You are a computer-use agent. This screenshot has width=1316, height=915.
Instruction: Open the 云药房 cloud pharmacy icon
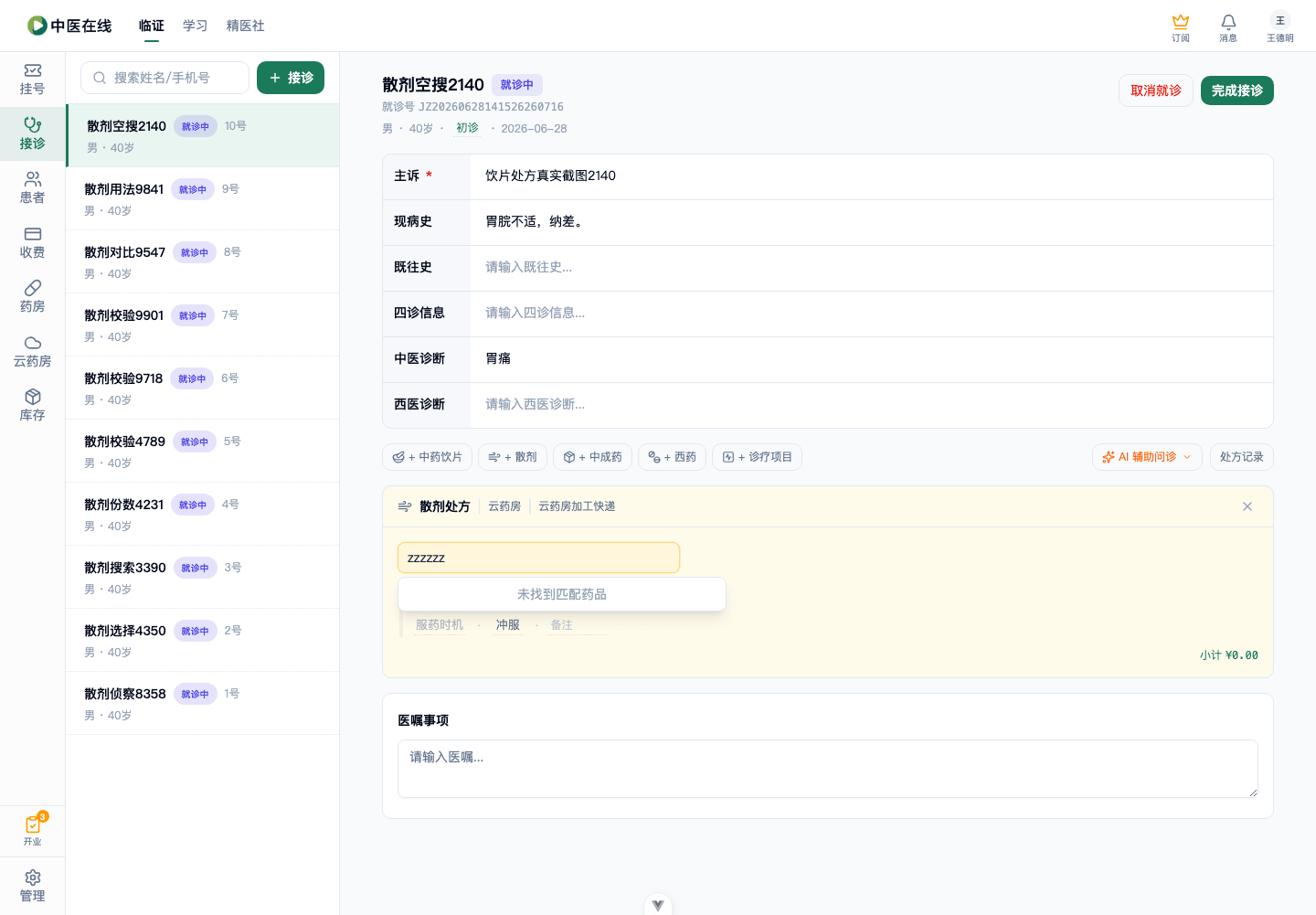[x=32, y=352]
